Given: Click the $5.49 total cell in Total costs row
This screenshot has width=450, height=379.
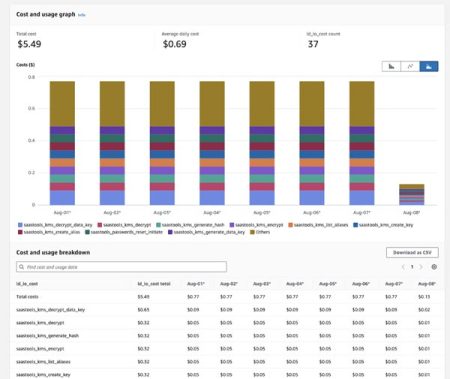Looking at the screenshot, I should tap(143, 297).
